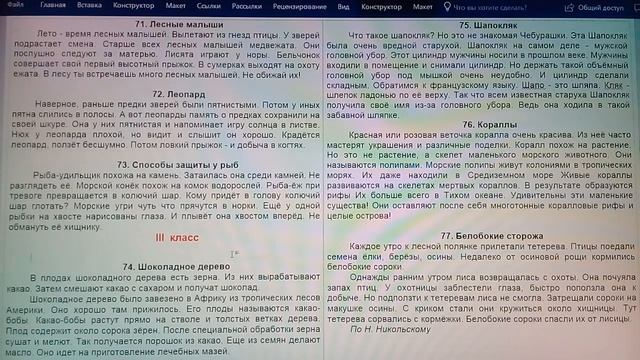This screenshot has height=360, width=640.
Task: Click the red 'III класс' heading
Action: [177, 238]
